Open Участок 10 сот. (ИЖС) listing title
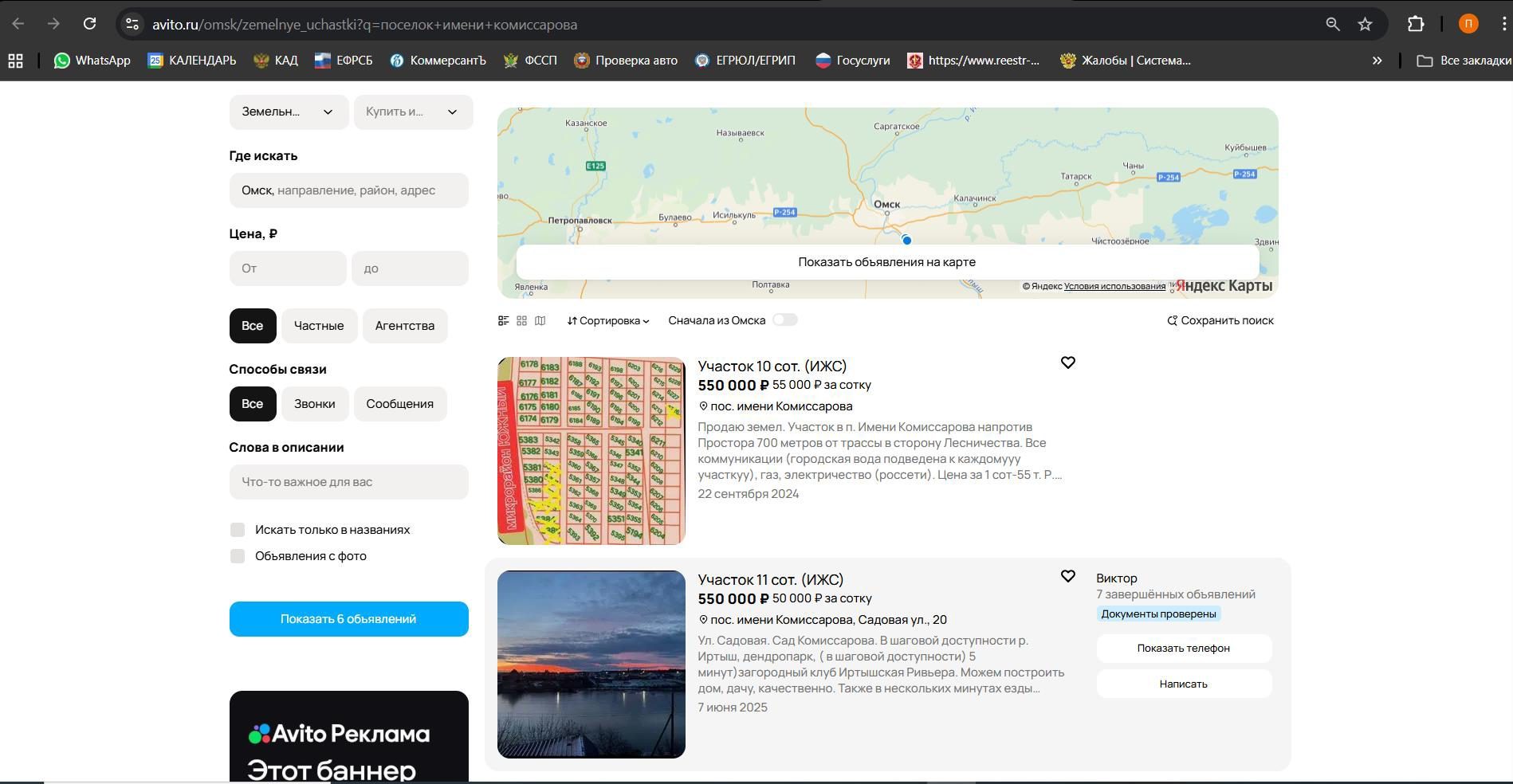Screen dimensions: 1513x784 [772, 367]
